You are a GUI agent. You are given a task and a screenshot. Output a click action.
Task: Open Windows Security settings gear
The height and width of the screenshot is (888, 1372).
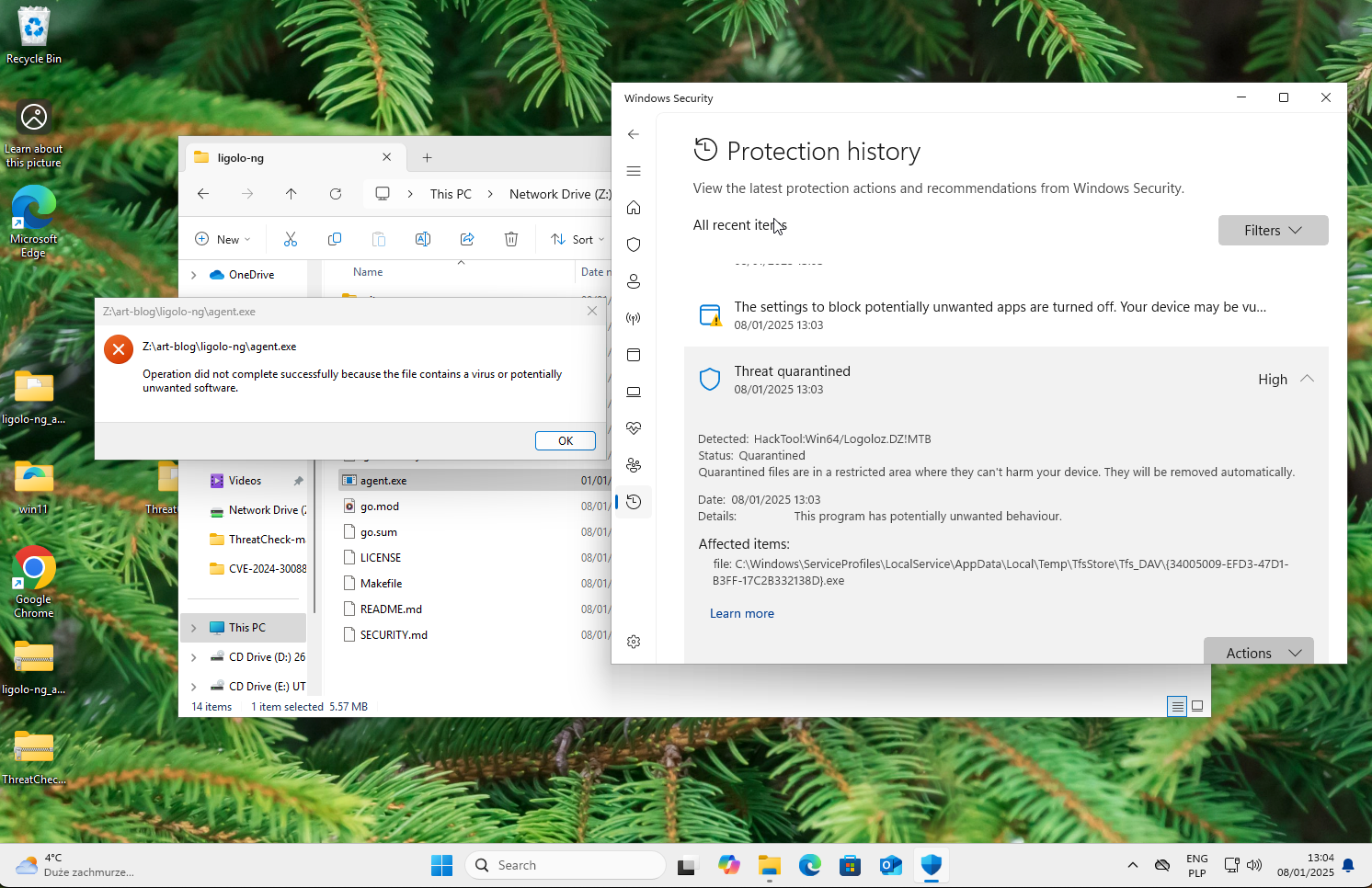coord(634,642)
